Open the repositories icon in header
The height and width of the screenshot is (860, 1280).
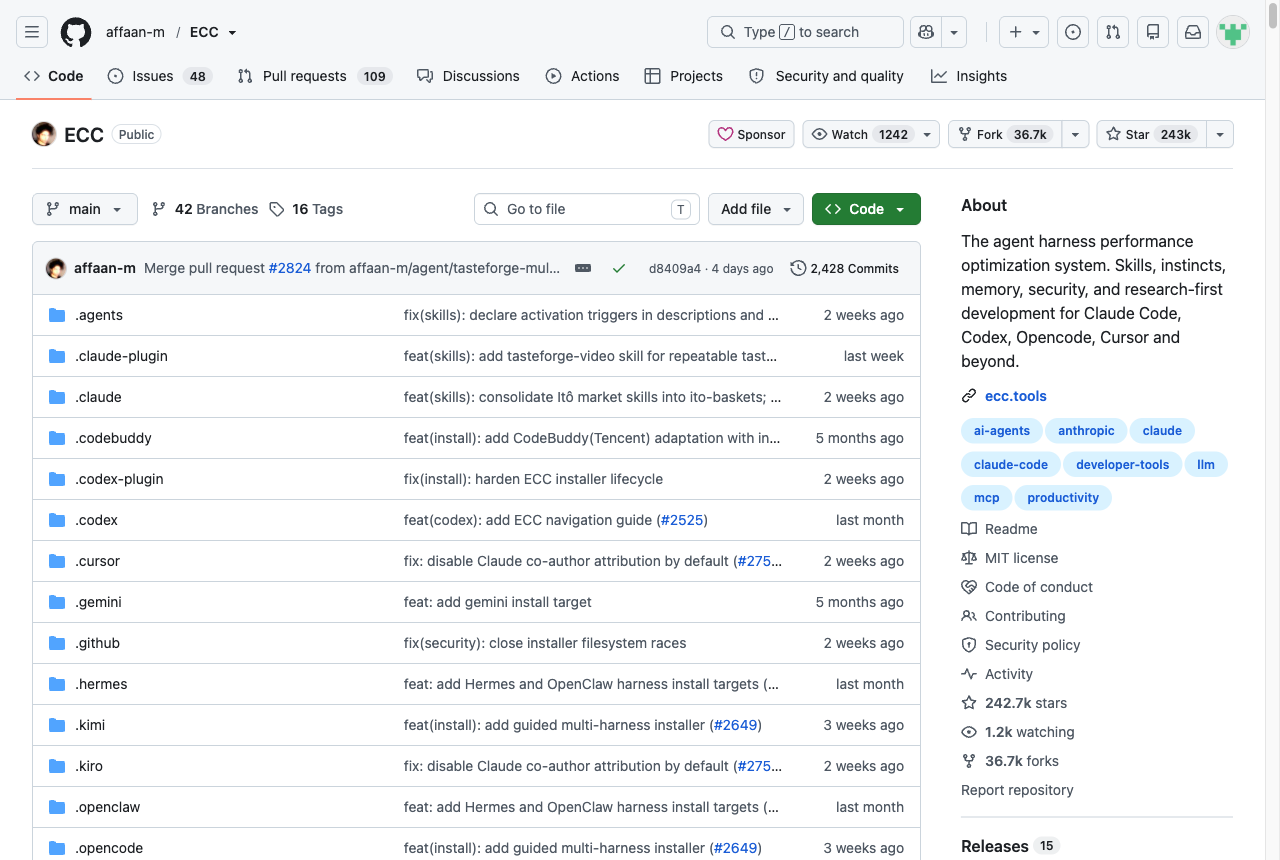point(1153,32)
